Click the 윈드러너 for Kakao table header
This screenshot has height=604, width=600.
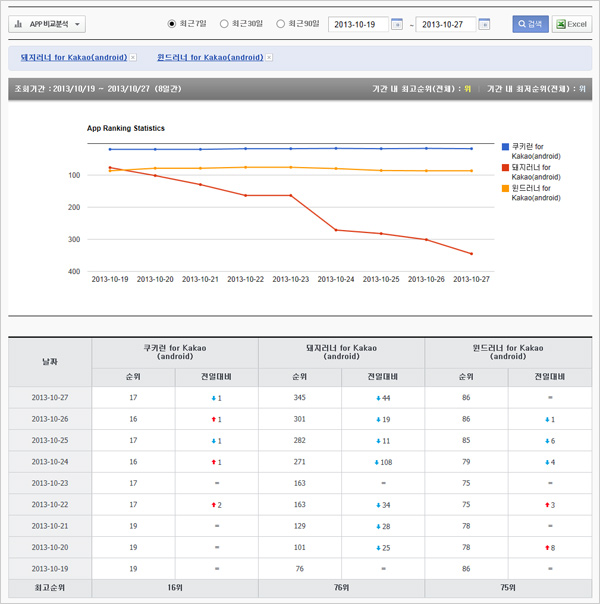click(508, 352)
